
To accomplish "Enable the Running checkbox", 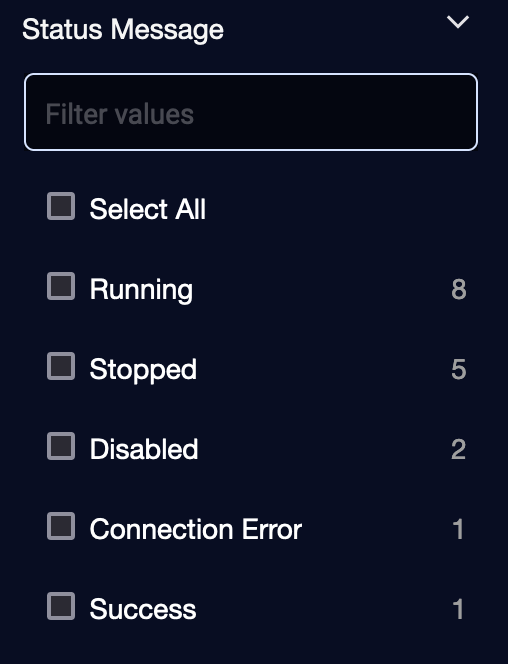I will click(x=61, y=286).
